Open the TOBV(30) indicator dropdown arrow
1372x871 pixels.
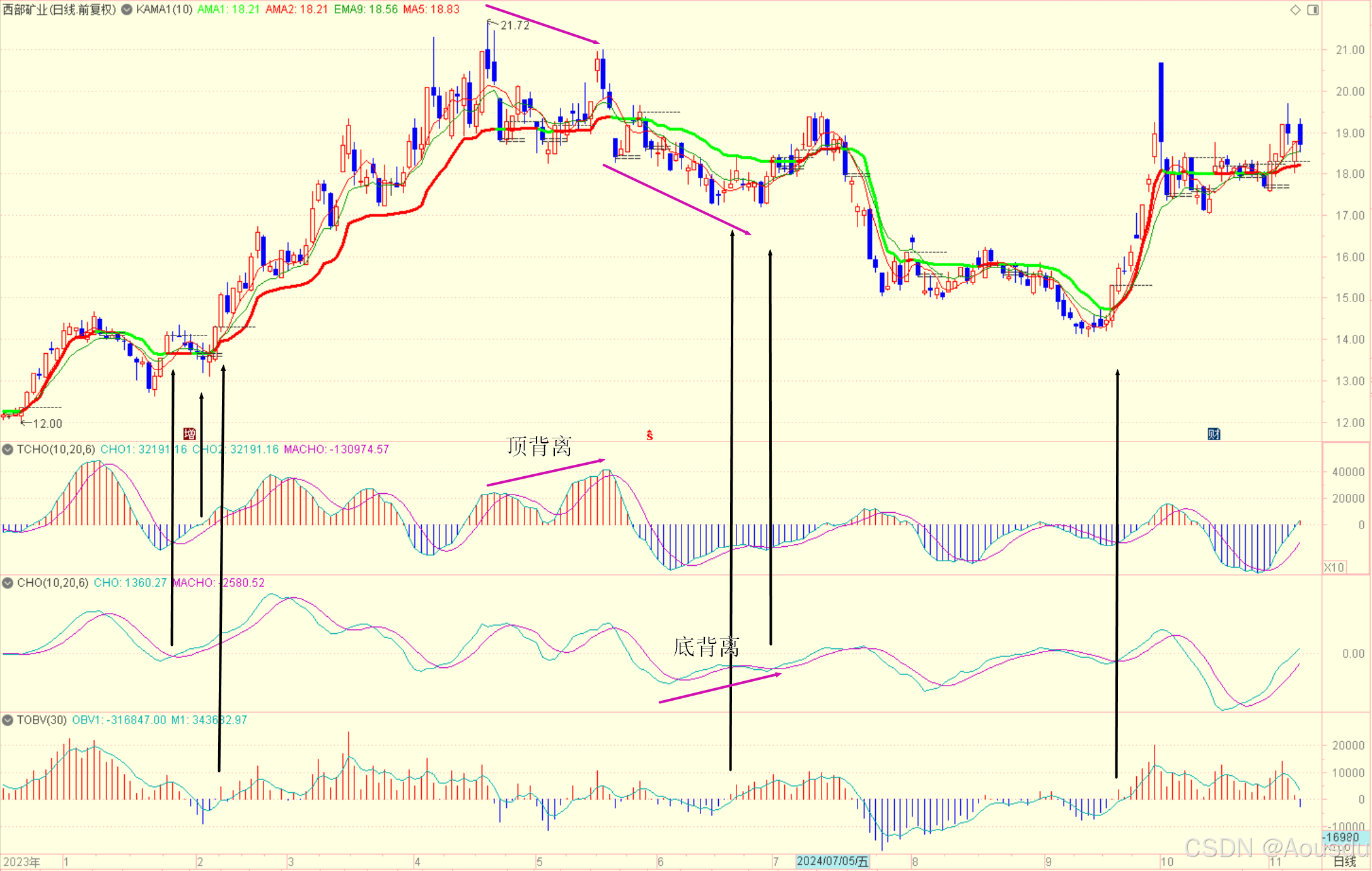[x=8, y=720]
